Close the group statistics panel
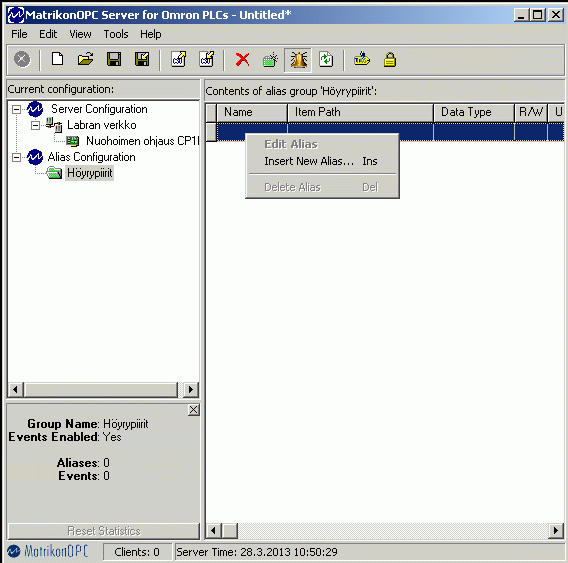Screen dimensions: 568x563 [193, 410]
